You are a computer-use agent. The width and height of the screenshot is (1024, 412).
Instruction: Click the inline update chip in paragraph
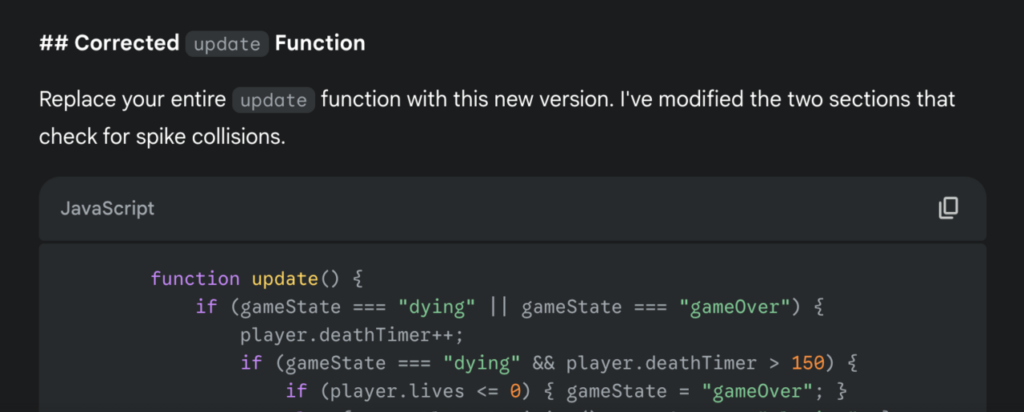click(x=274, y=101)
